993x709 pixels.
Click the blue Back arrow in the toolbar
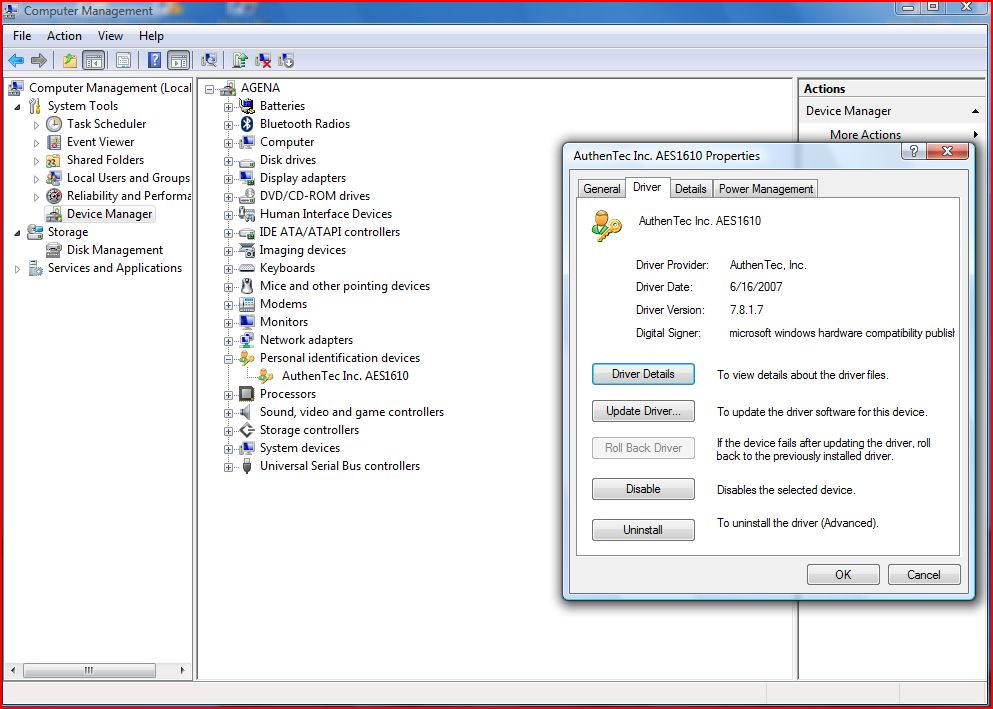point(16,61)
